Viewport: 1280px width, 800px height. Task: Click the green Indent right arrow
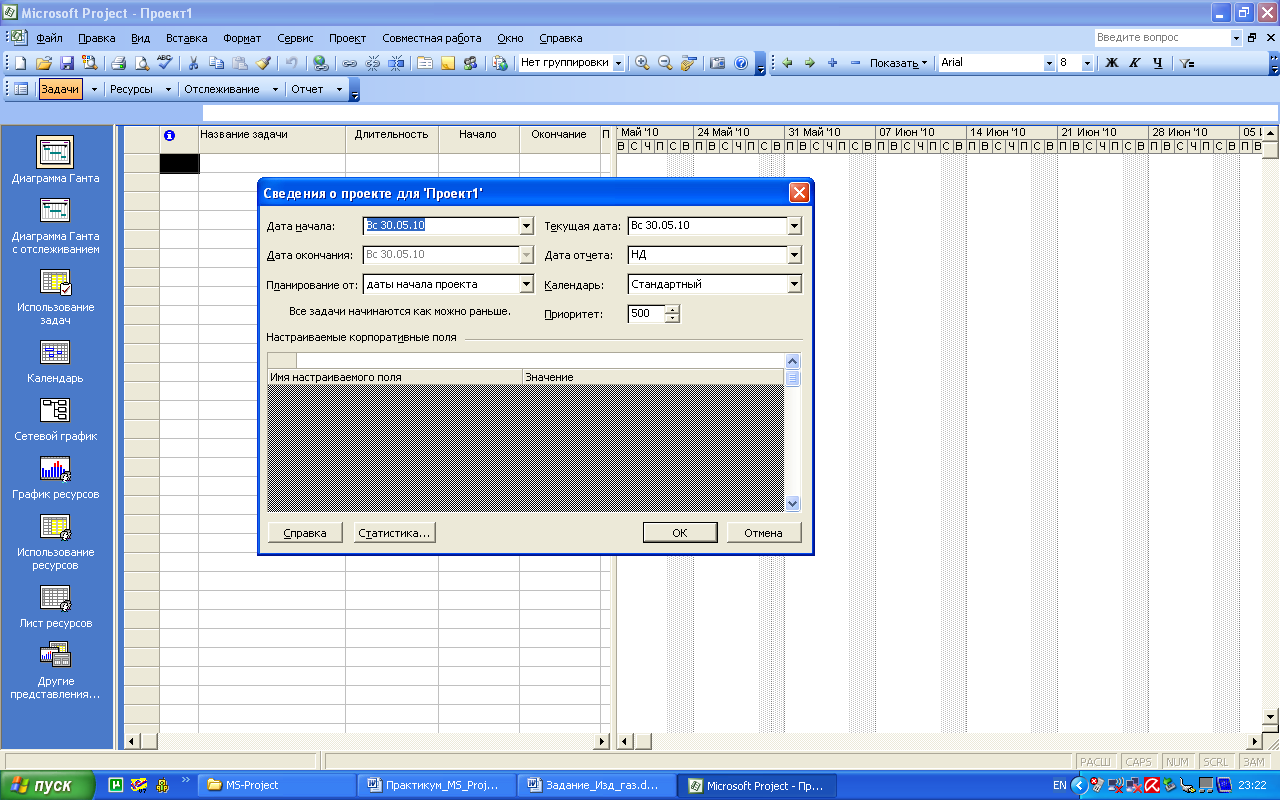(x=810, y=63)
